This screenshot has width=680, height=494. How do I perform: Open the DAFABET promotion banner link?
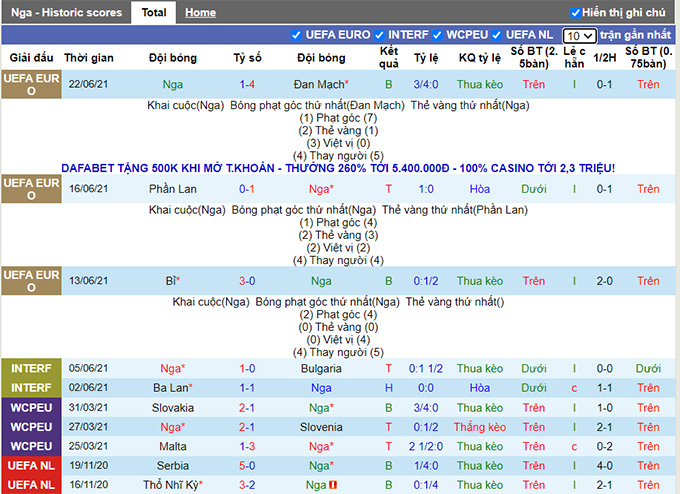click(x=338, y=168)
